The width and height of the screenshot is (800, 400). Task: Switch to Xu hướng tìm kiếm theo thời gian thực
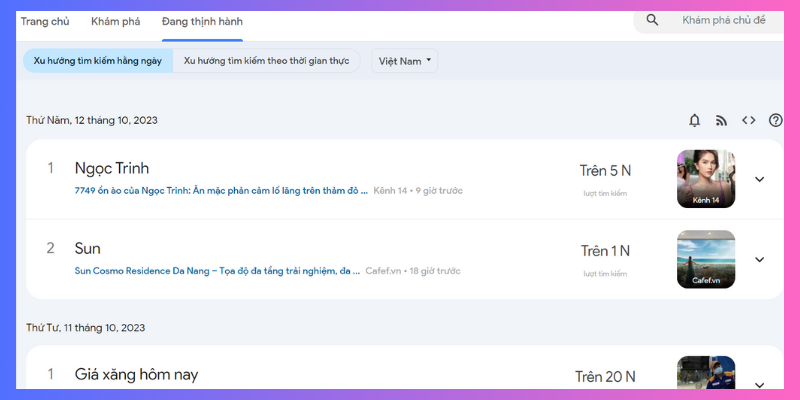tap(266, 61)
